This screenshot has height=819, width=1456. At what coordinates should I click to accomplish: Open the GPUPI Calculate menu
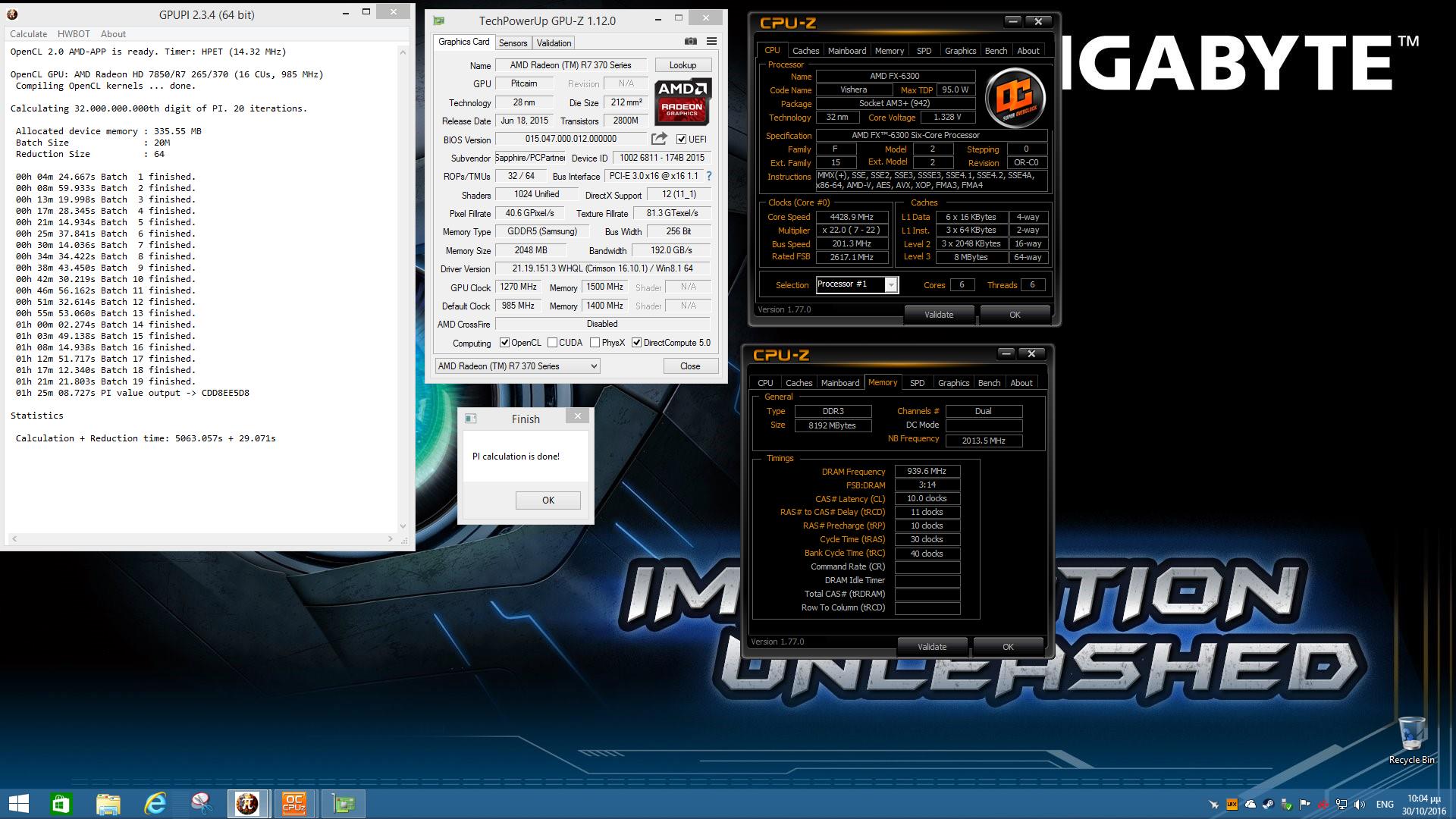[x=28, y=34]
